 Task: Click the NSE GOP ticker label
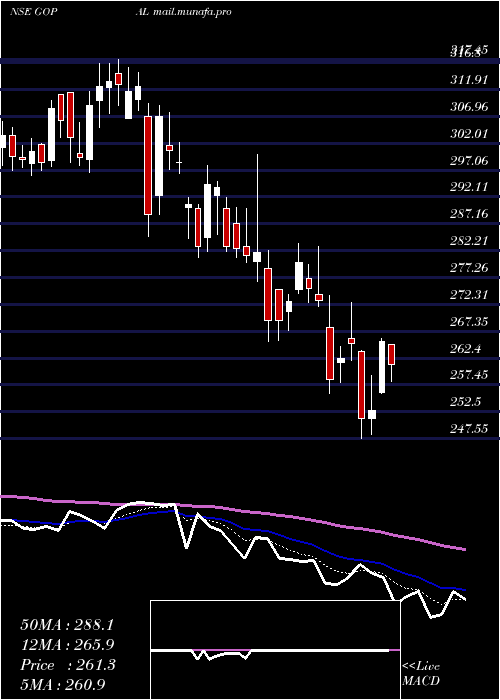[x=33, y=12]
